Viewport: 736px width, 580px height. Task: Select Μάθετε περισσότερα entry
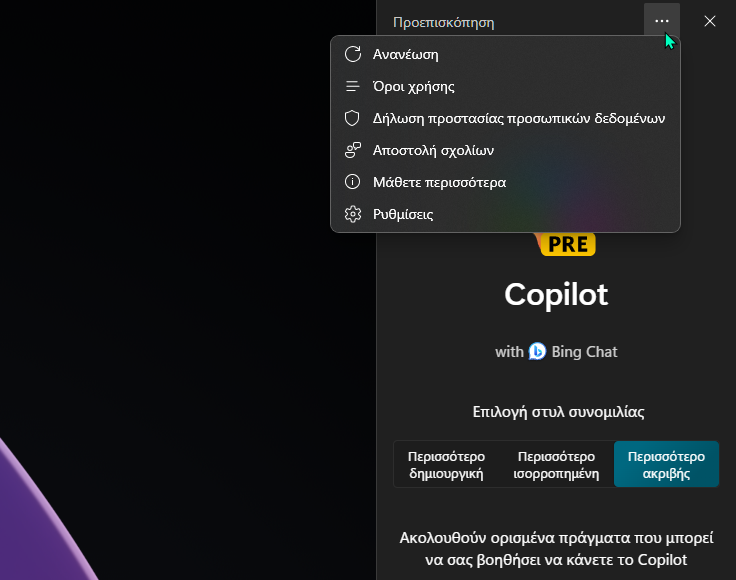pos(506,182)
